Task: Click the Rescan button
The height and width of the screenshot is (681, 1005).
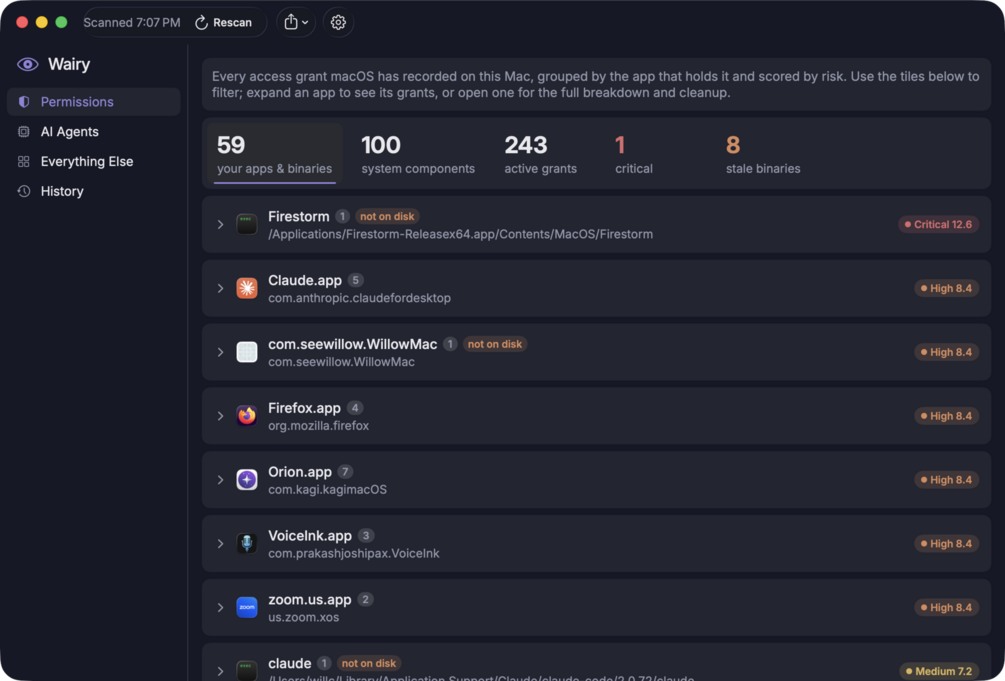Action: point(223,22)
